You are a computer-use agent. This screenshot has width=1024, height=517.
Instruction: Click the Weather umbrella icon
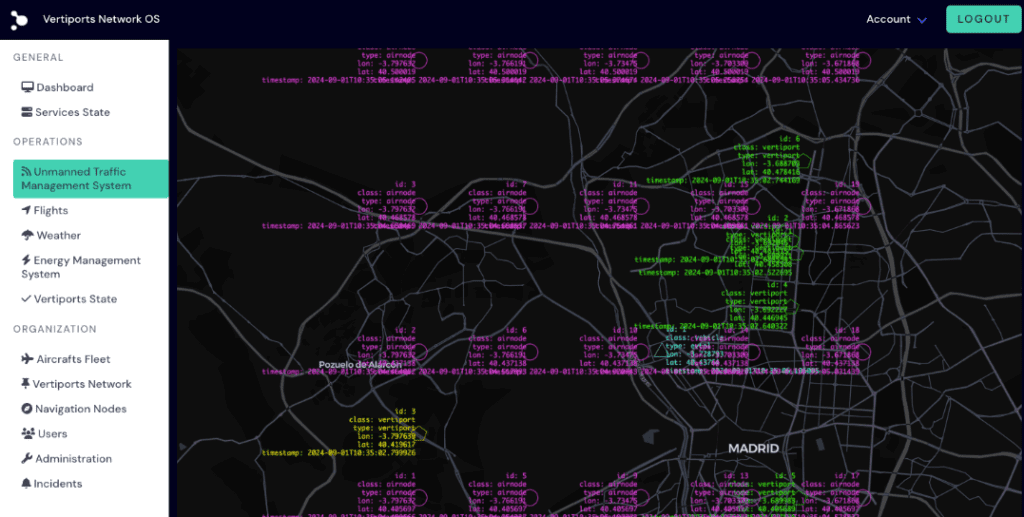[27, 236]
